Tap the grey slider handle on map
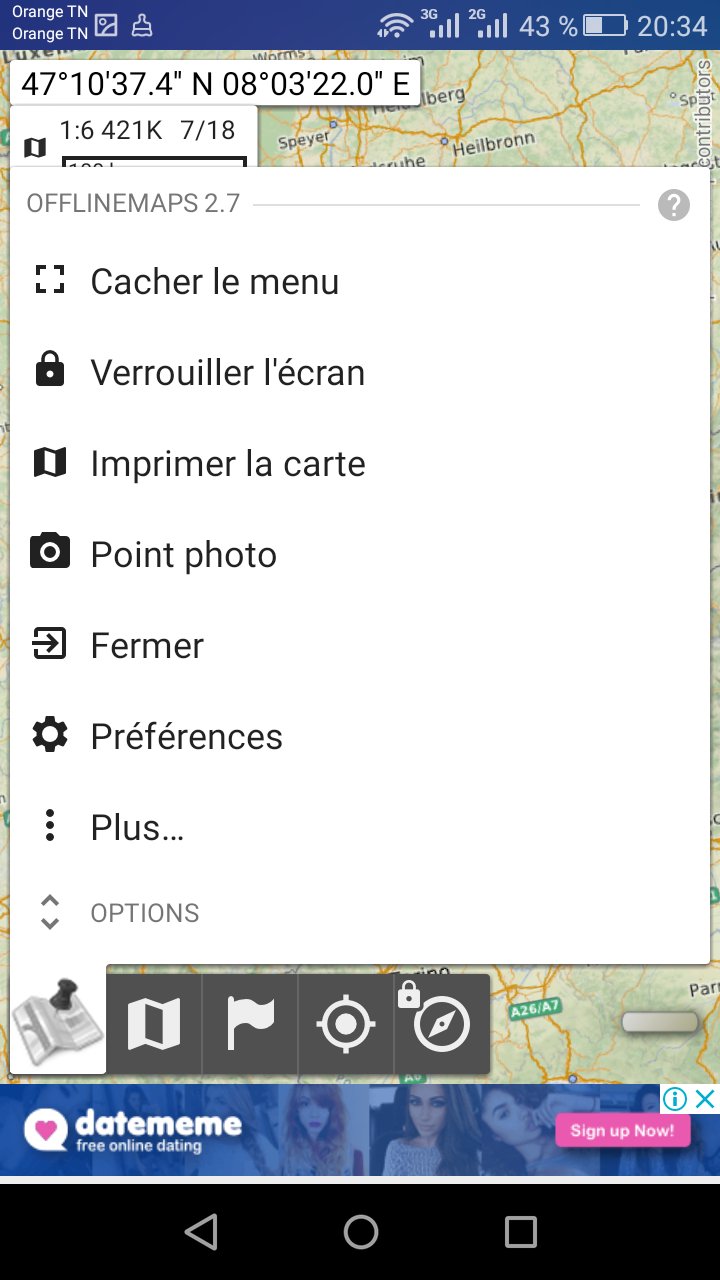This screenshot has height=1280, width=720. click(x=660, y=1022)
